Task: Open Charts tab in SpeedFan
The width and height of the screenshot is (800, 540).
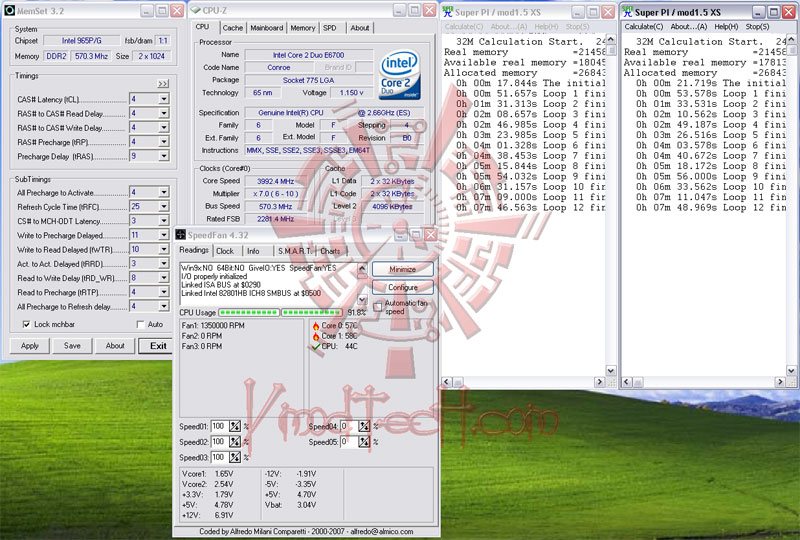Action: tap(330, 251)
